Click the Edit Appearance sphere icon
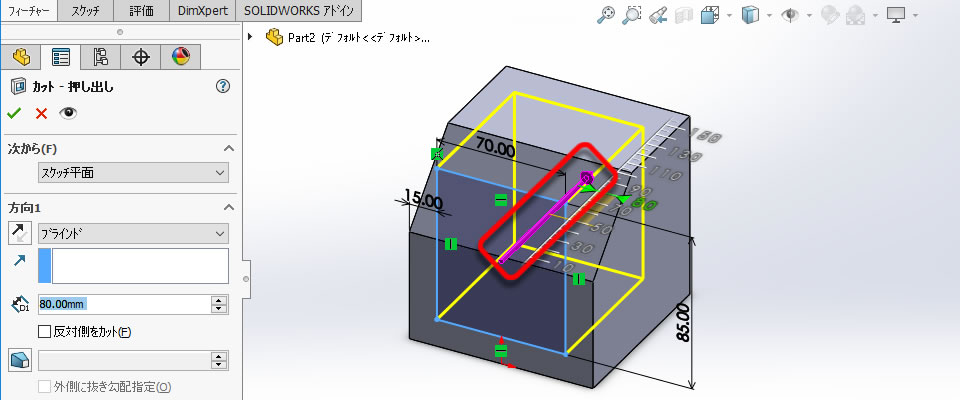The height and width of the screenshot is (400, 960). (830, 15)
